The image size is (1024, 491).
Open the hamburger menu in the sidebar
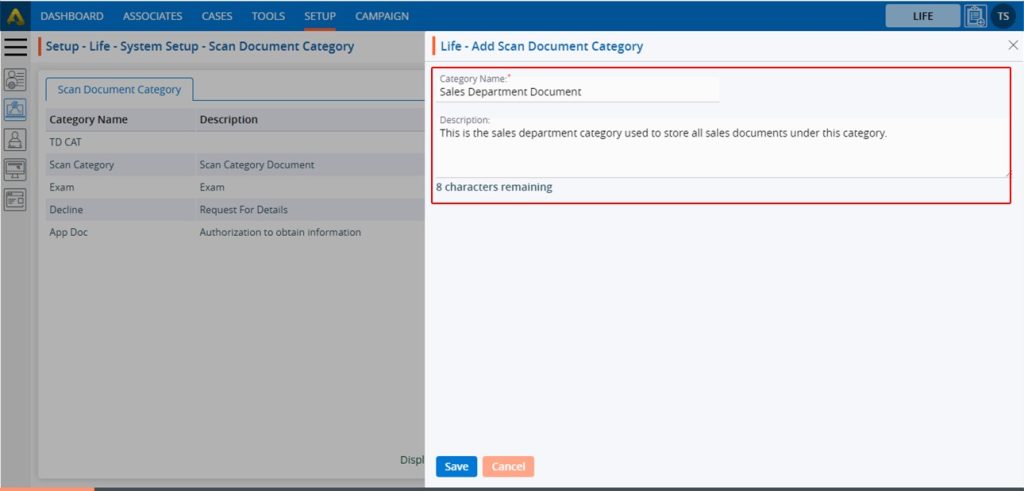(15, 46)
